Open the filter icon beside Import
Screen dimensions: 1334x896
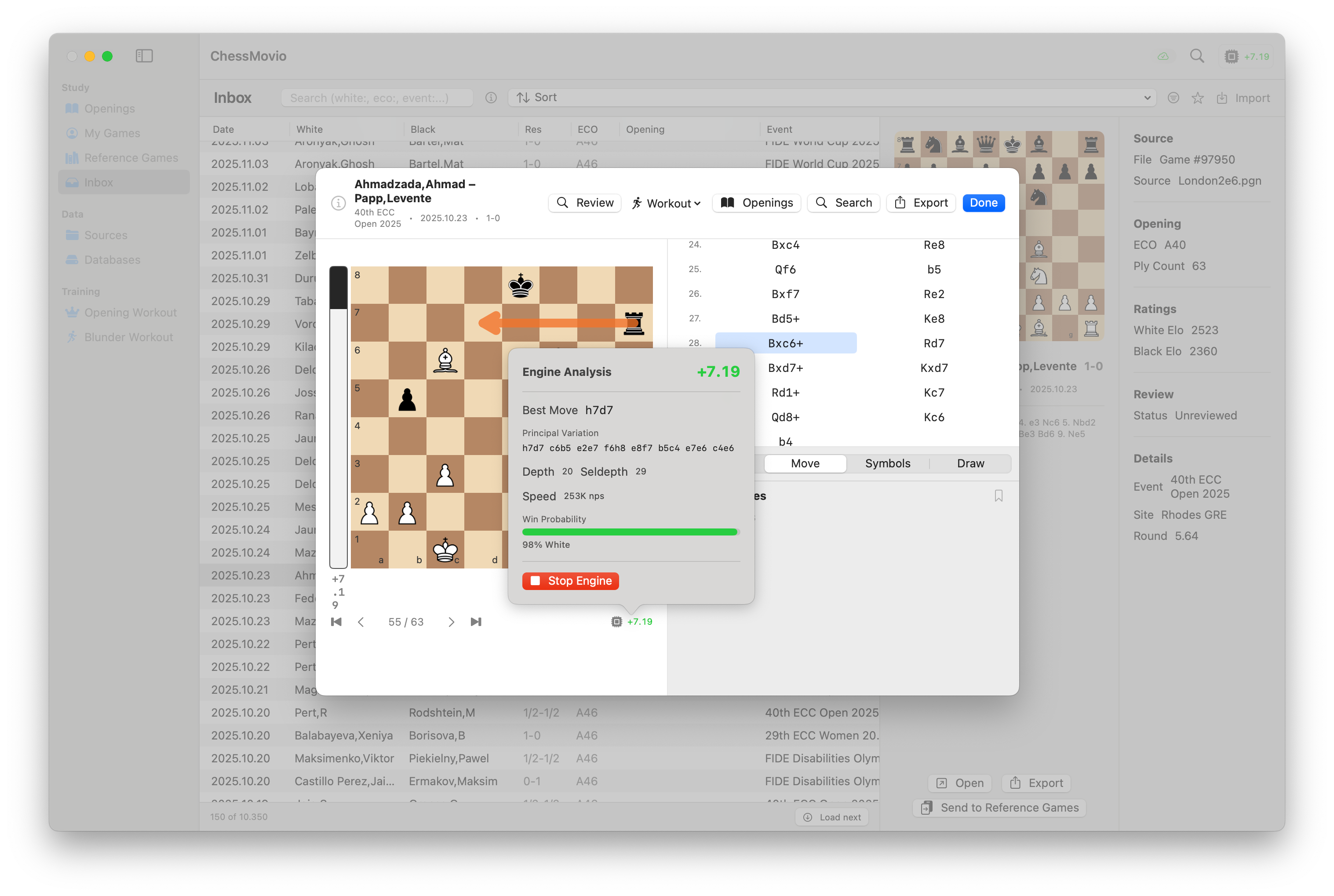click(x=1173, y=98)
